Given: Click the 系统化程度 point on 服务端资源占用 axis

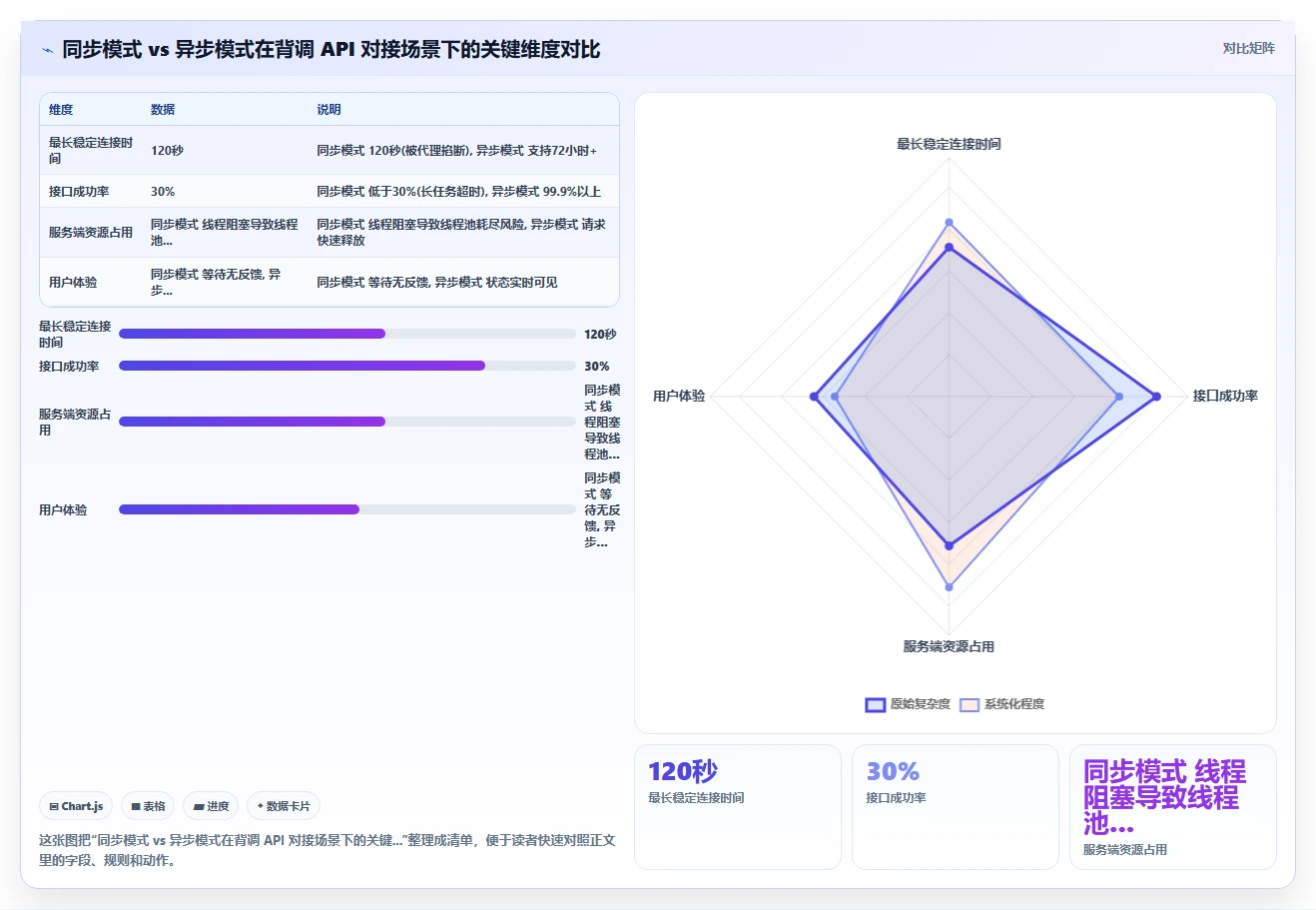Looking at the screenshot, I should [x=949, y=587].
